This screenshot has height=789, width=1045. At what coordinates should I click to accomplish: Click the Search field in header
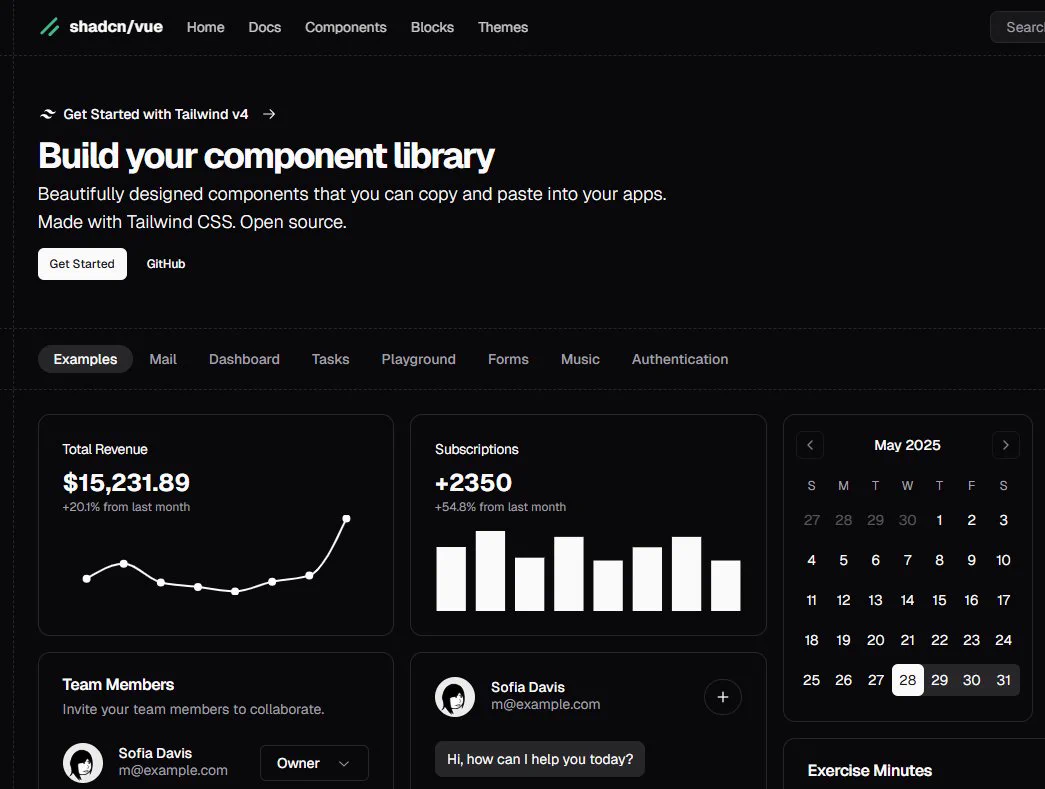coord(1018,27)
